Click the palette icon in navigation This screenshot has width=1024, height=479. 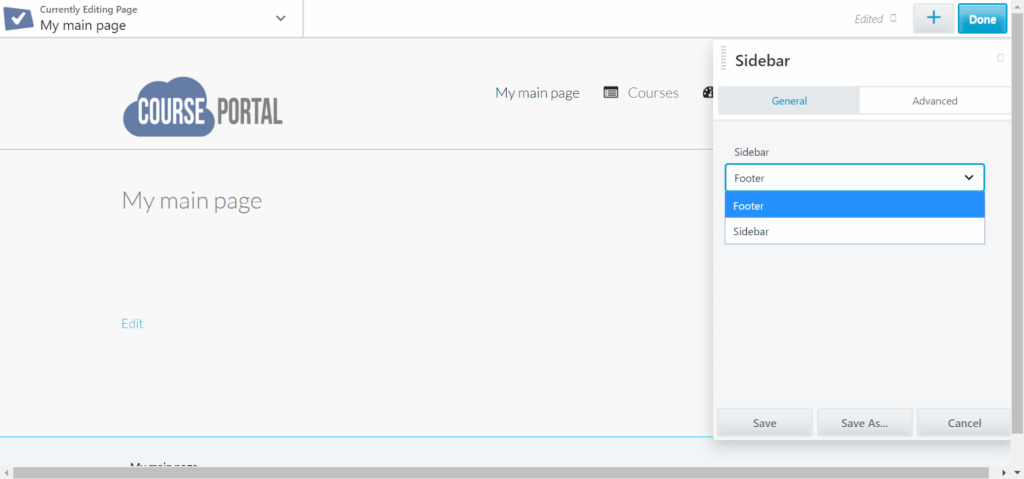708,93
